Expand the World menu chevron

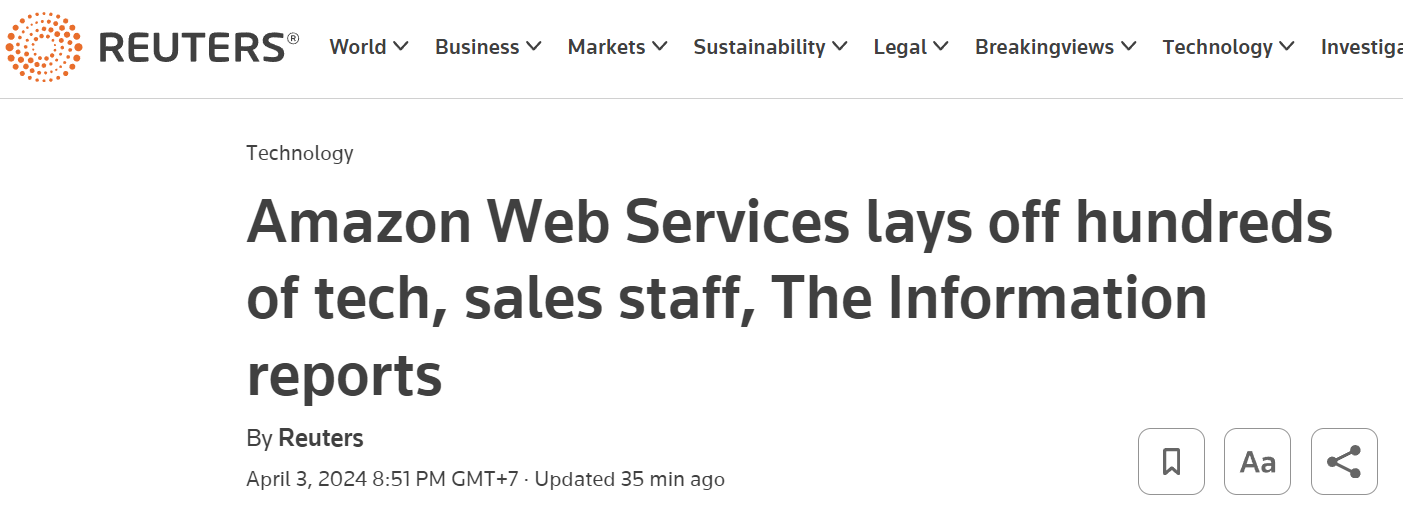401,47
